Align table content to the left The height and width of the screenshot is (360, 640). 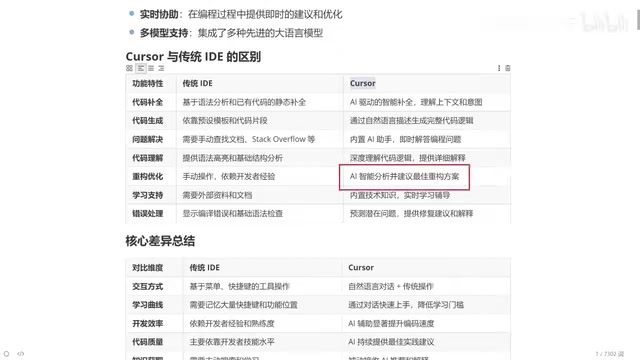141,68
